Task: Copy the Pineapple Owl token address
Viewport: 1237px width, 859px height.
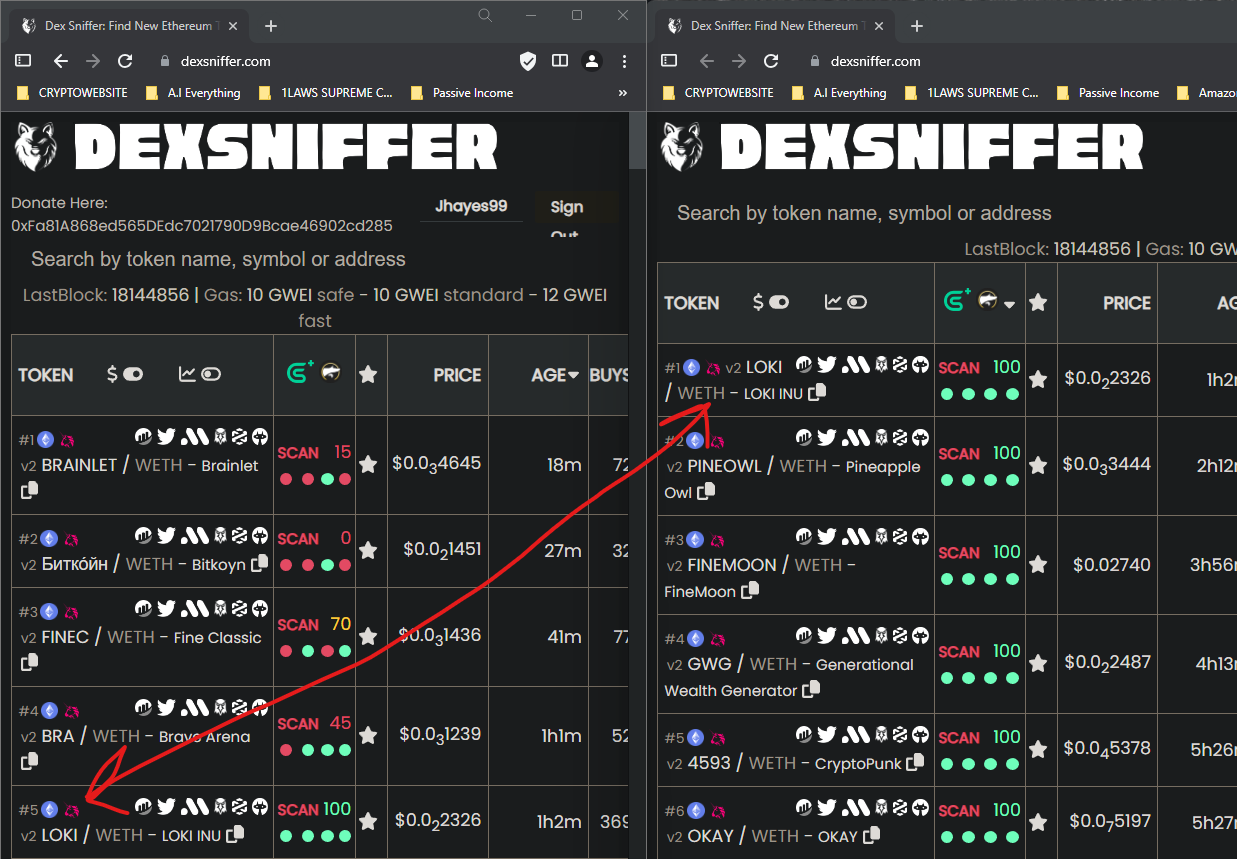Action: point(706,491)
